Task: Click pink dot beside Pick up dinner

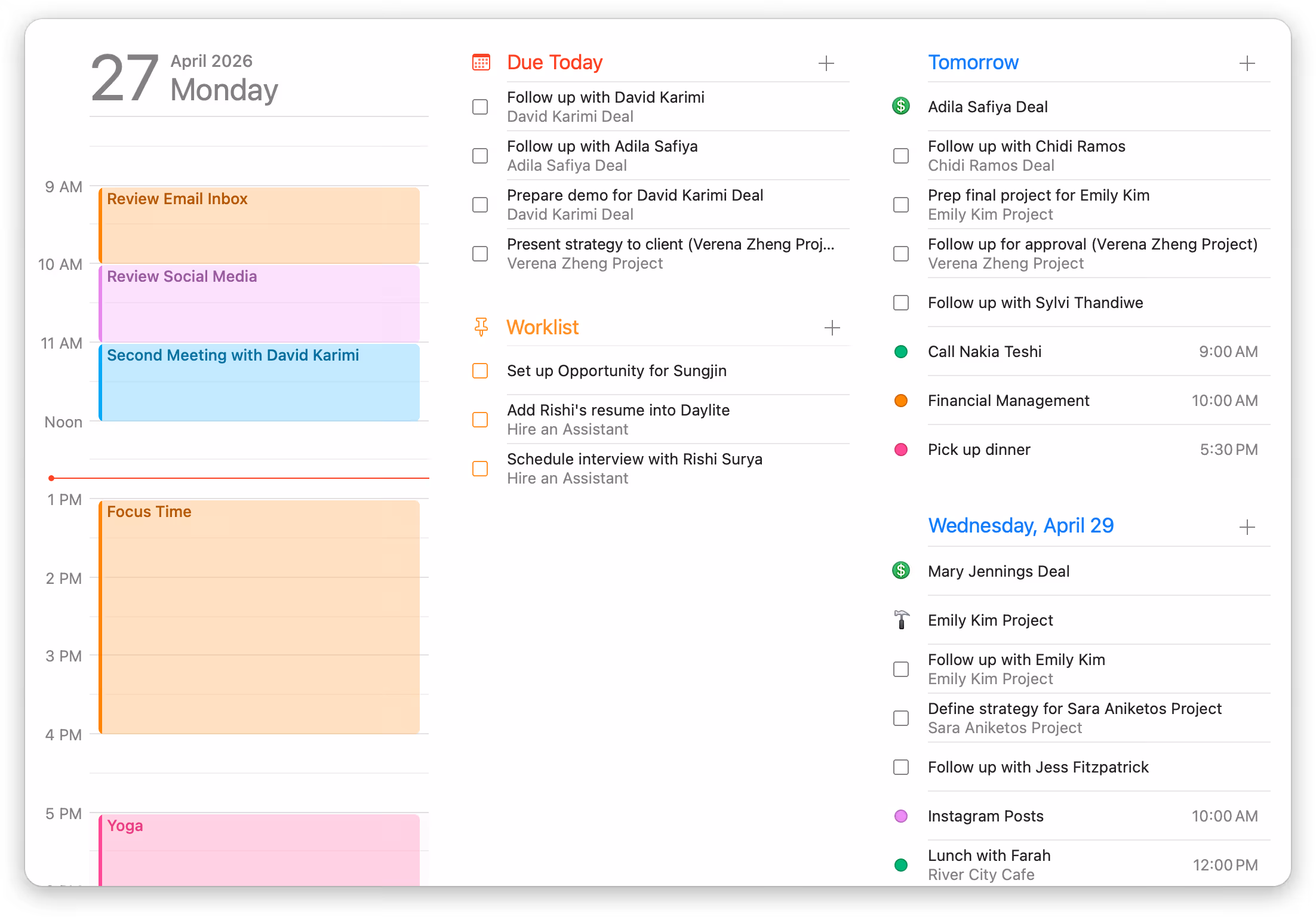Action: pyautogui.click(x=901, y=450)
